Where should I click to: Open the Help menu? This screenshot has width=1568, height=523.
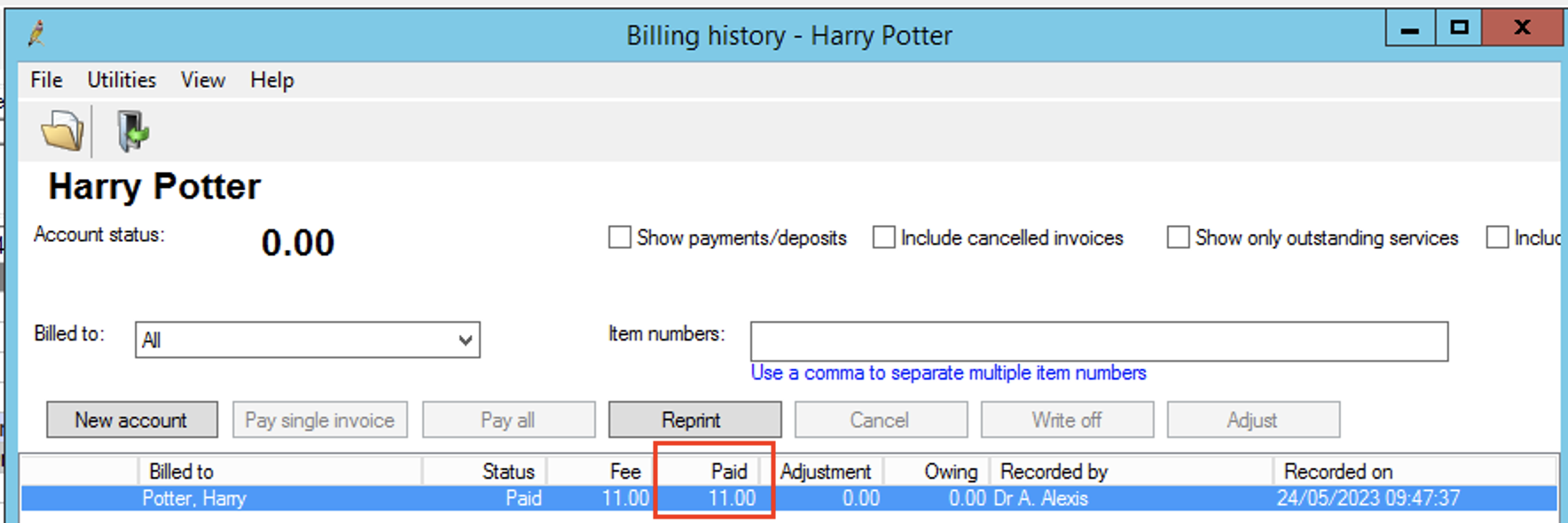tap(271, 80)
